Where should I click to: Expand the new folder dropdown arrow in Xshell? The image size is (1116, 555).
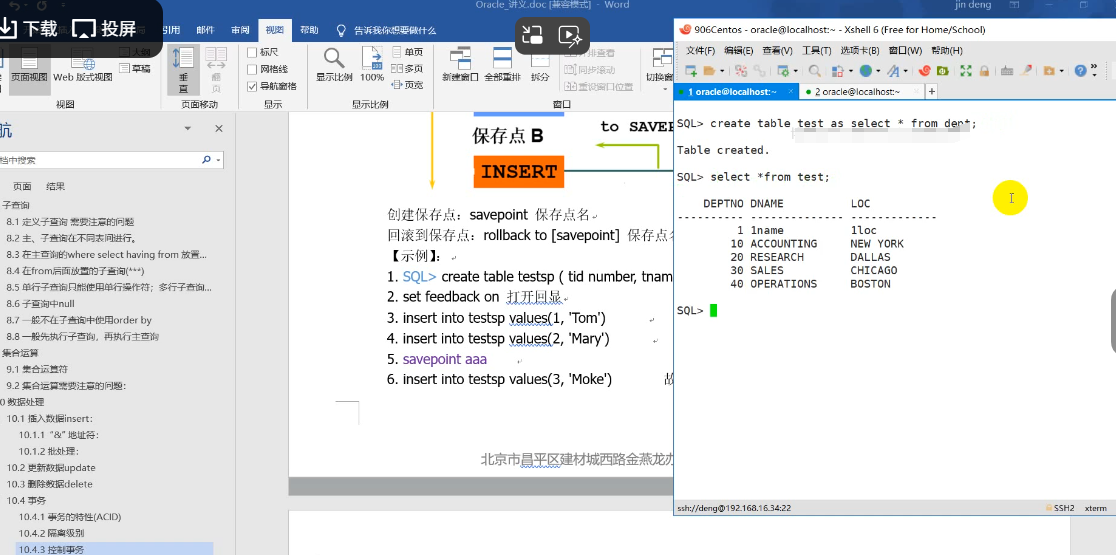coord(1061,71)
